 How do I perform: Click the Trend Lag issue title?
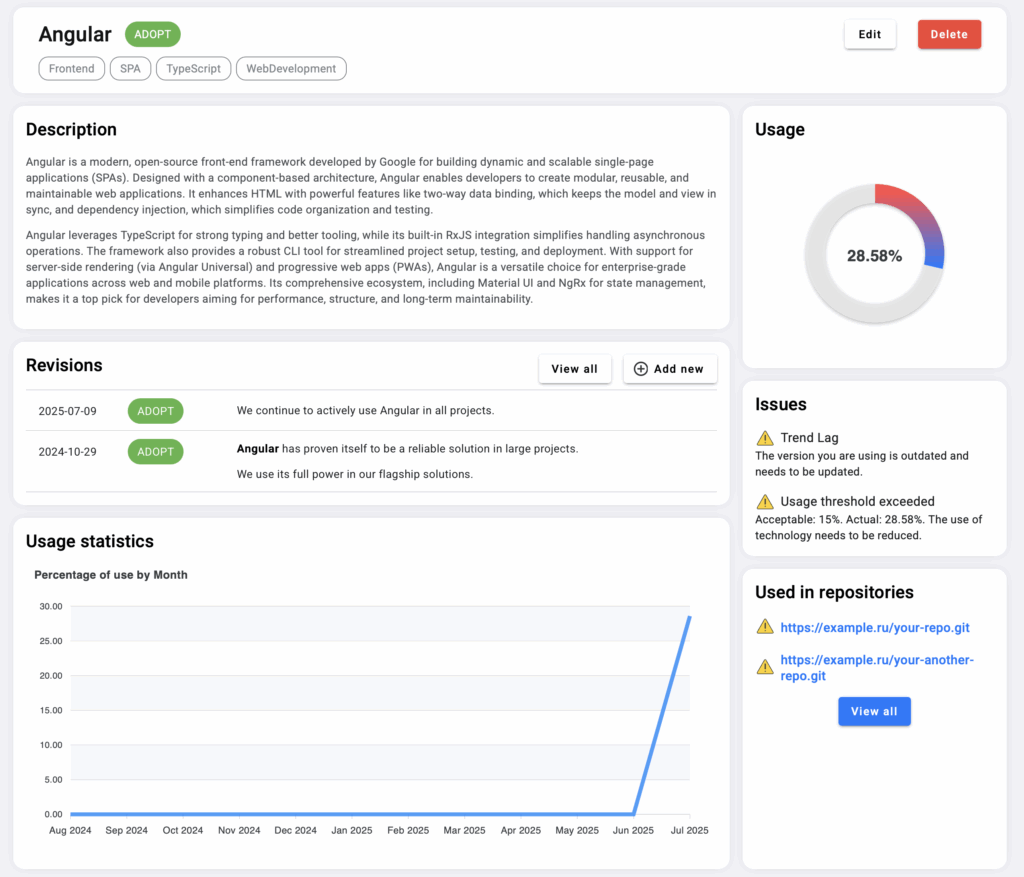(x=809, y=438)
